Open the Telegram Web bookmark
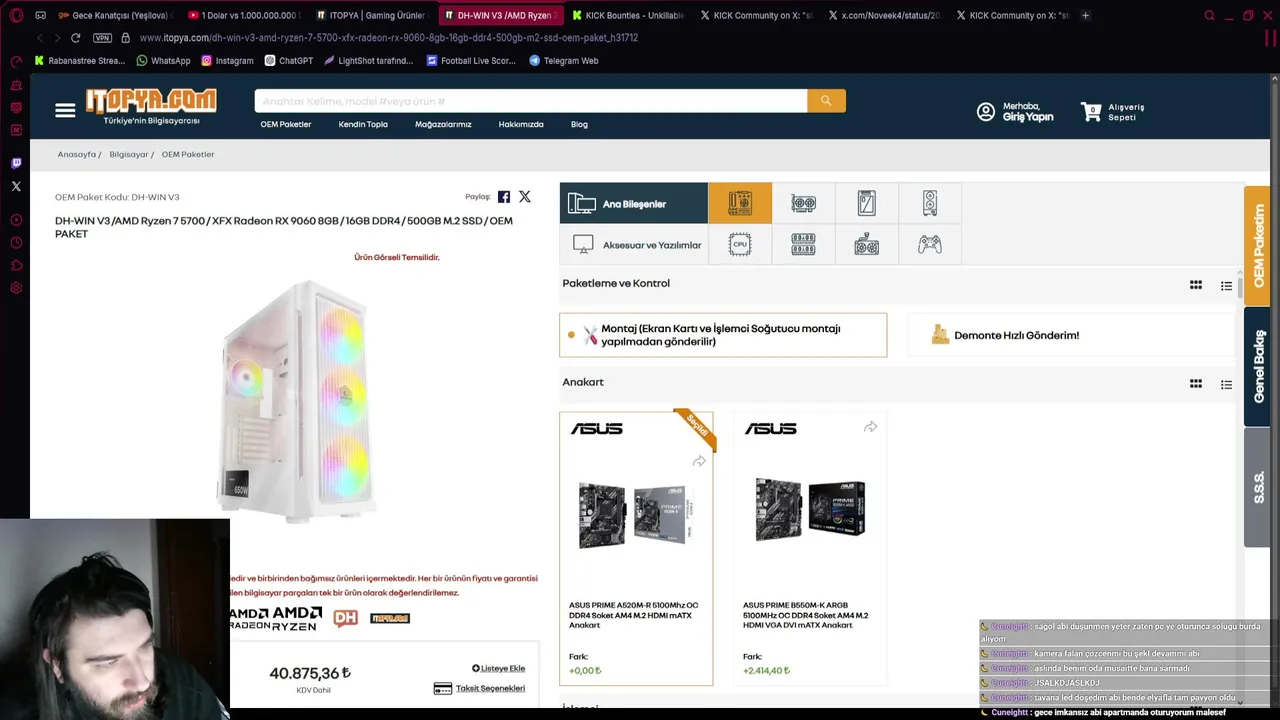 [564, 60]
